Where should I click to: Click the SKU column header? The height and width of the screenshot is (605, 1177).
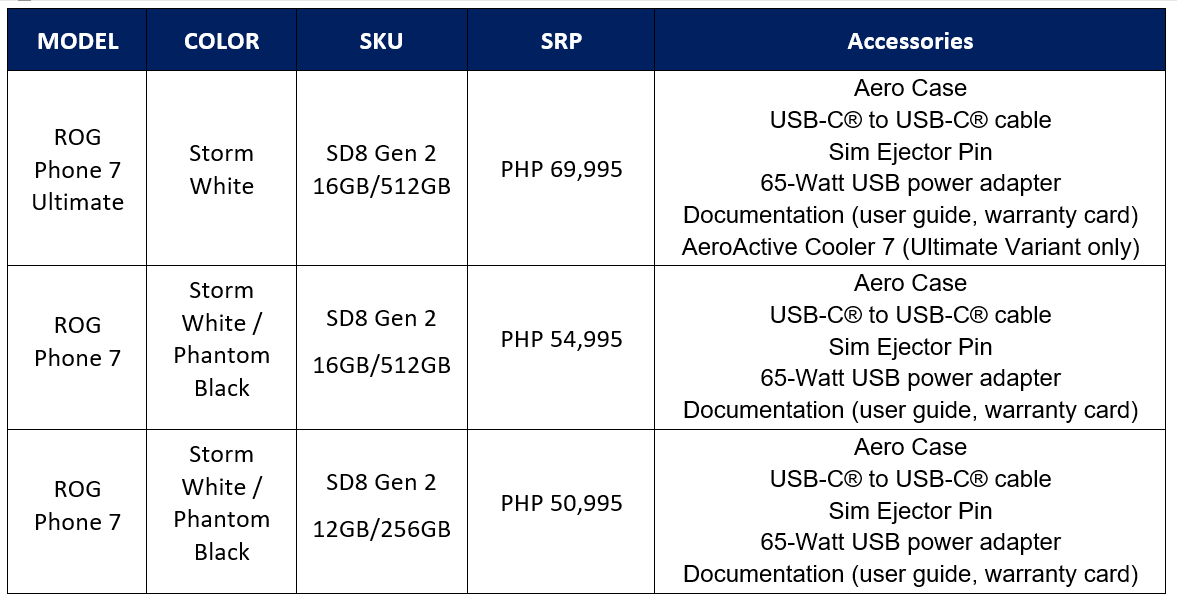381,41
